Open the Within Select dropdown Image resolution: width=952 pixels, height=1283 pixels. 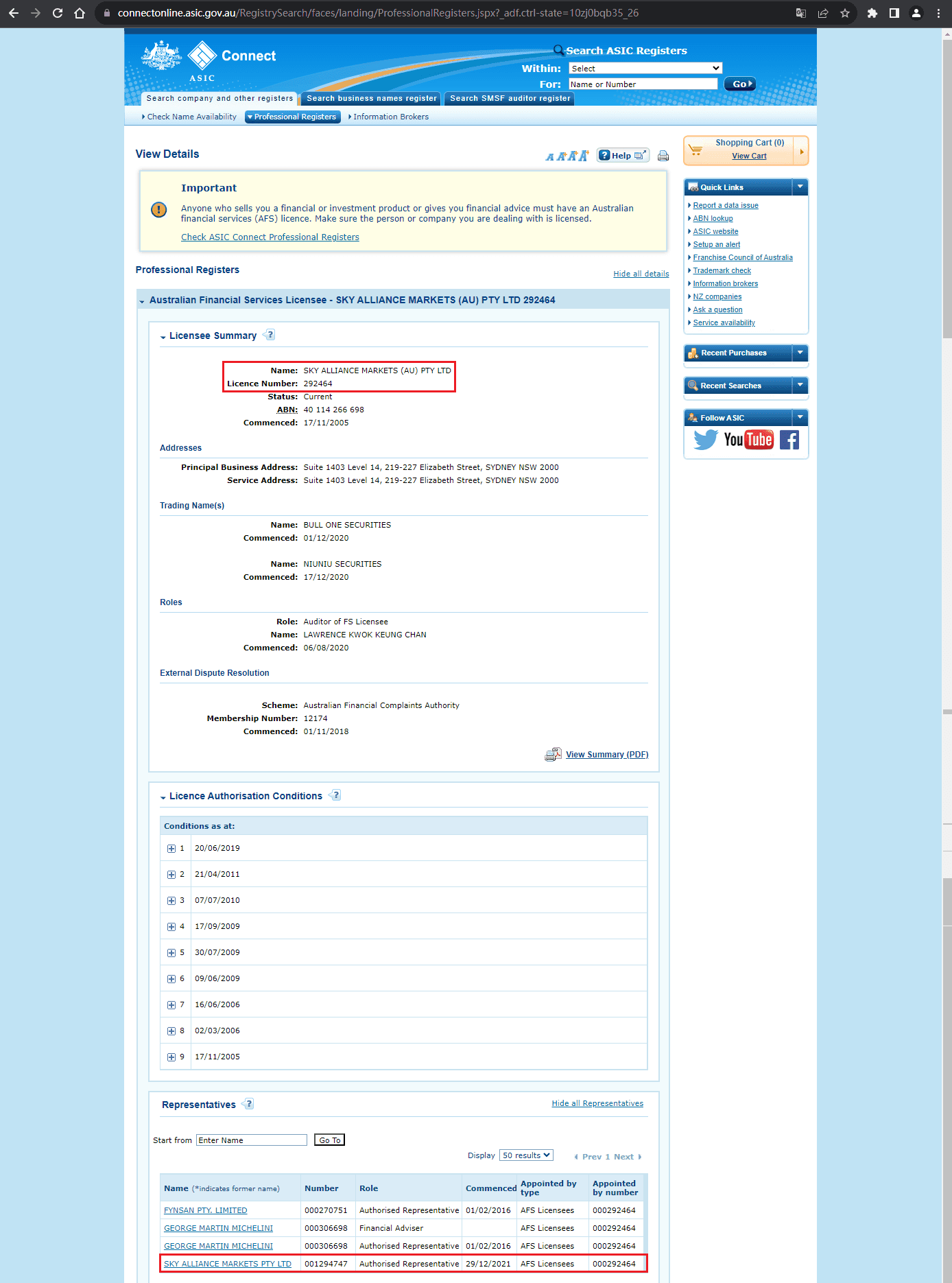click(x=645, y=68)
